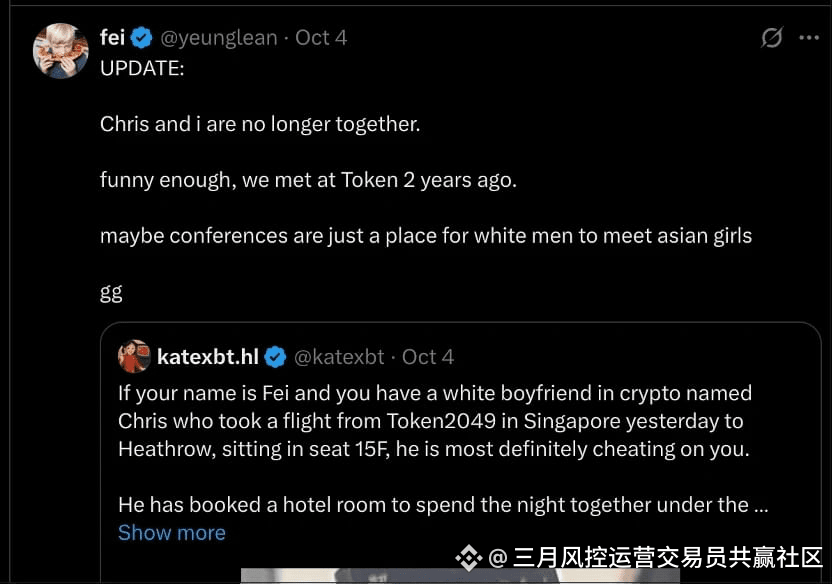Open katexbt.hl's small profile avatar

coord(134,357)
